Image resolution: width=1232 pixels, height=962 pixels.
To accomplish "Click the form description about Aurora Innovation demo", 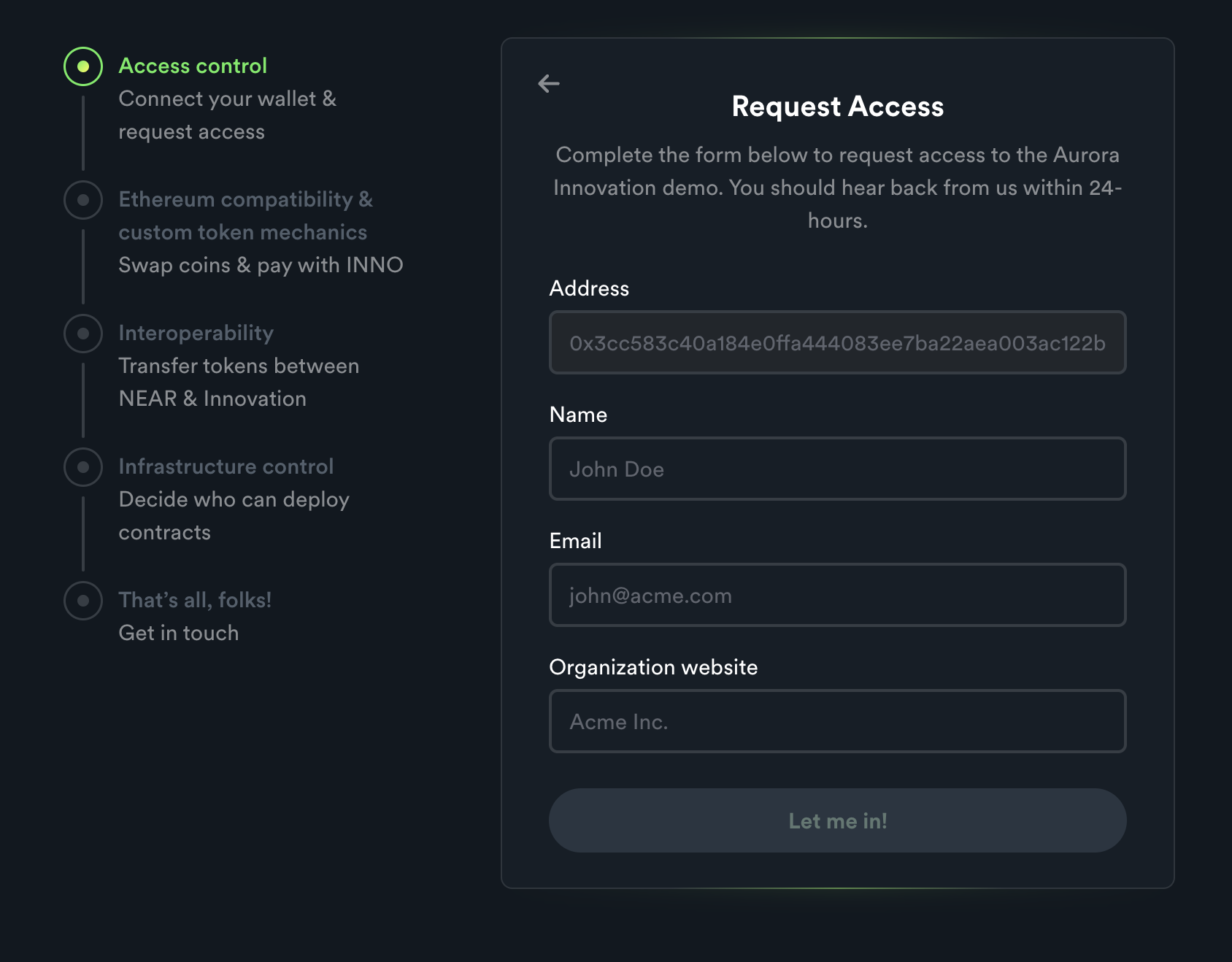I will [x=837, y=188].
